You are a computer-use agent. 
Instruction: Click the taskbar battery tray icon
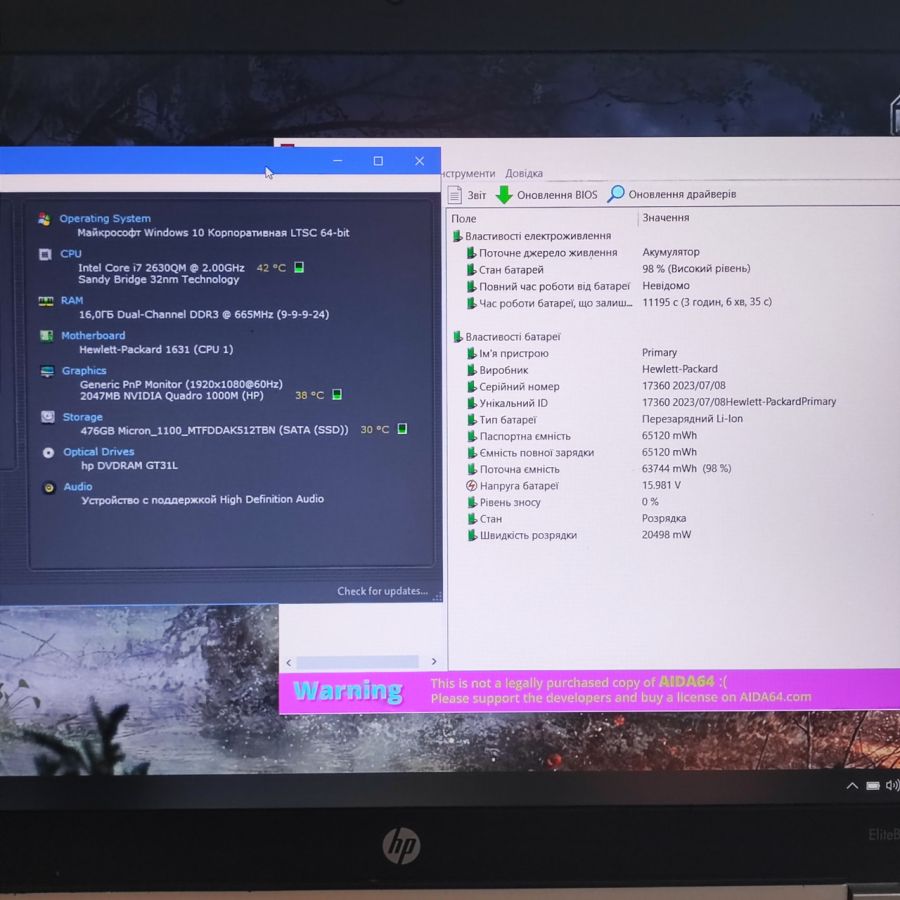[873, 786]
